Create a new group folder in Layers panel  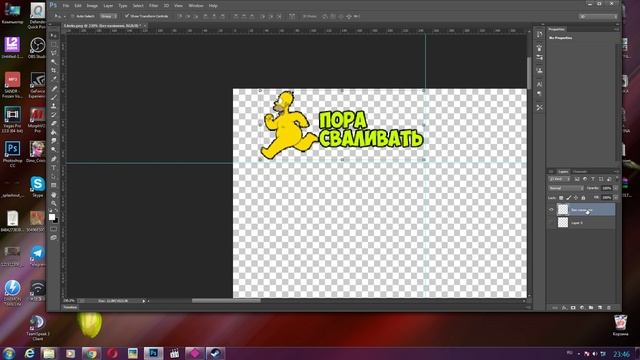591,308
